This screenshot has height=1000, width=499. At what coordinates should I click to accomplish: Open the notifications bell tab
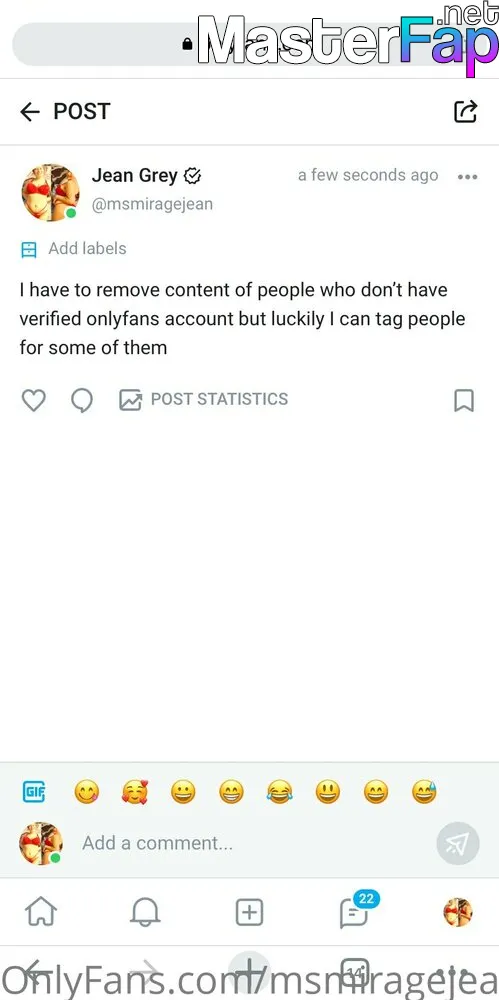tap(145, 912)
